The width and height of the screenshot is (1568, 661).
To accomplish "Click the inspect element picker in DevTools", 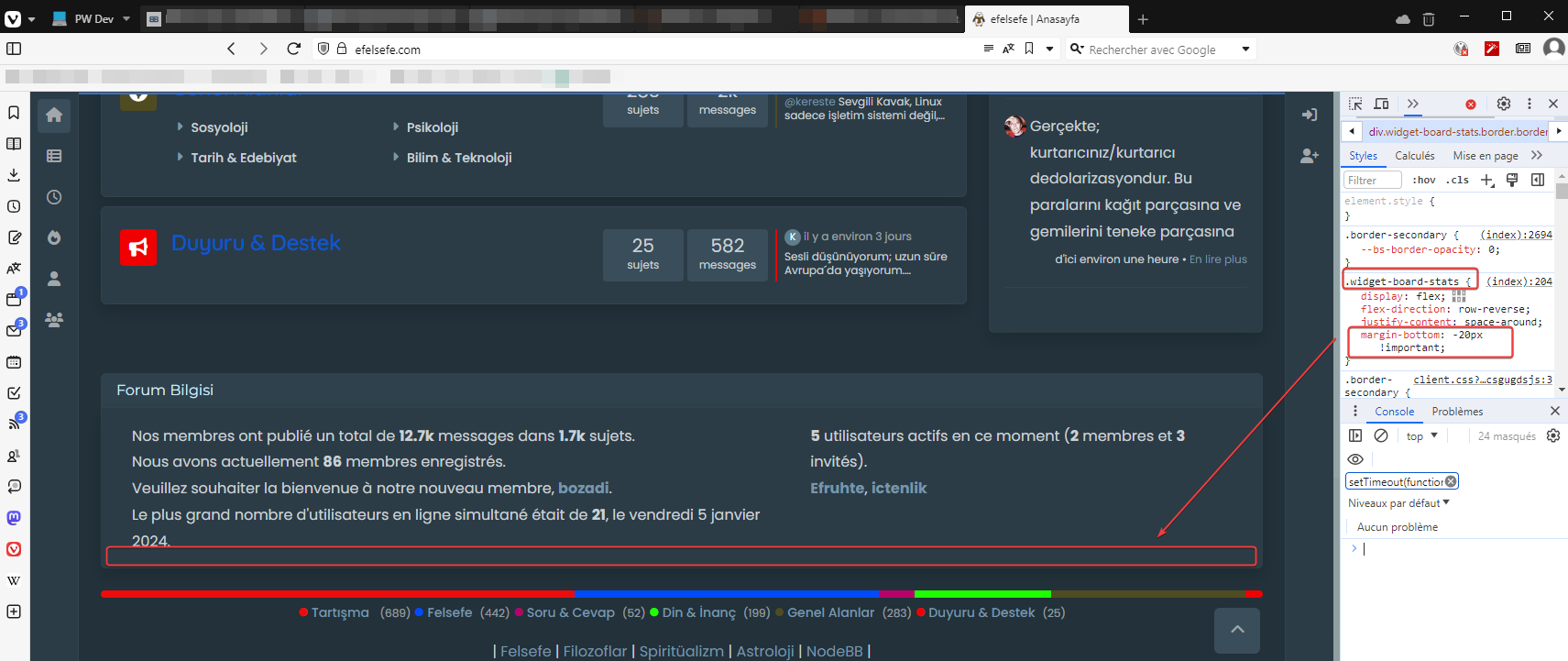I will click(x=1355, y=104).
